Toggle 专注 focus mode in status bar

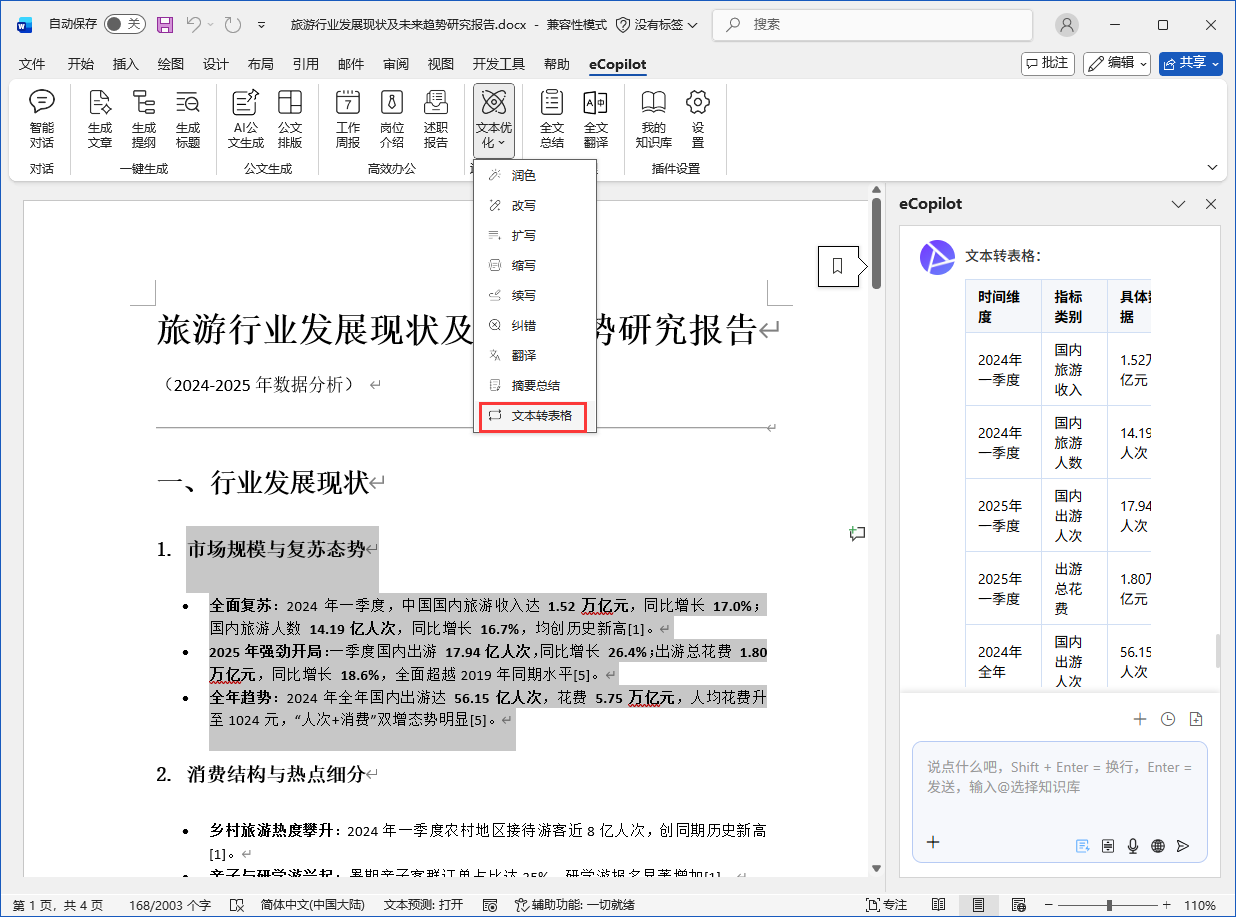tap(886, 903)
